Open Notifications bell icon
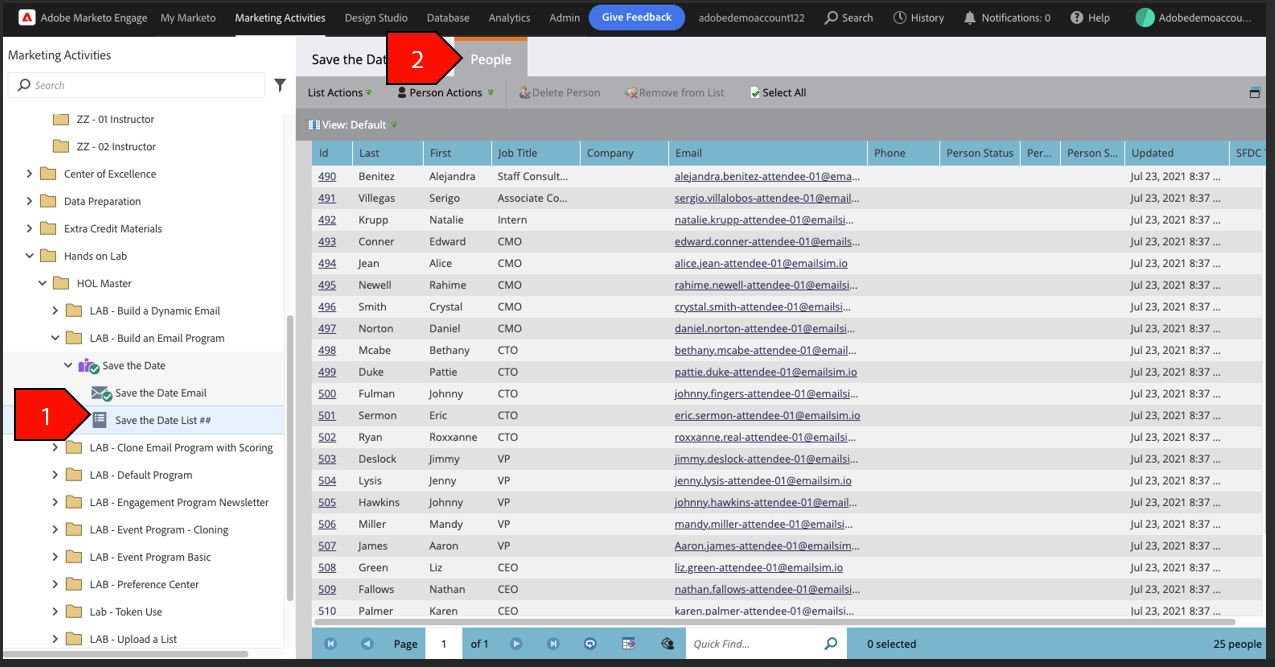 (970, 18)
